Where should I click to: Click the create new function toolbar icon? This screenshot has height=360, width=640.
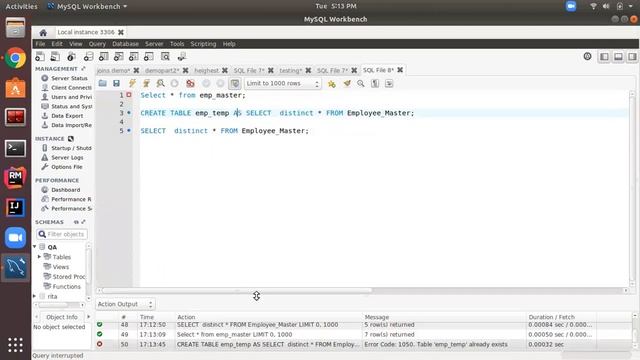click(149, 57)
